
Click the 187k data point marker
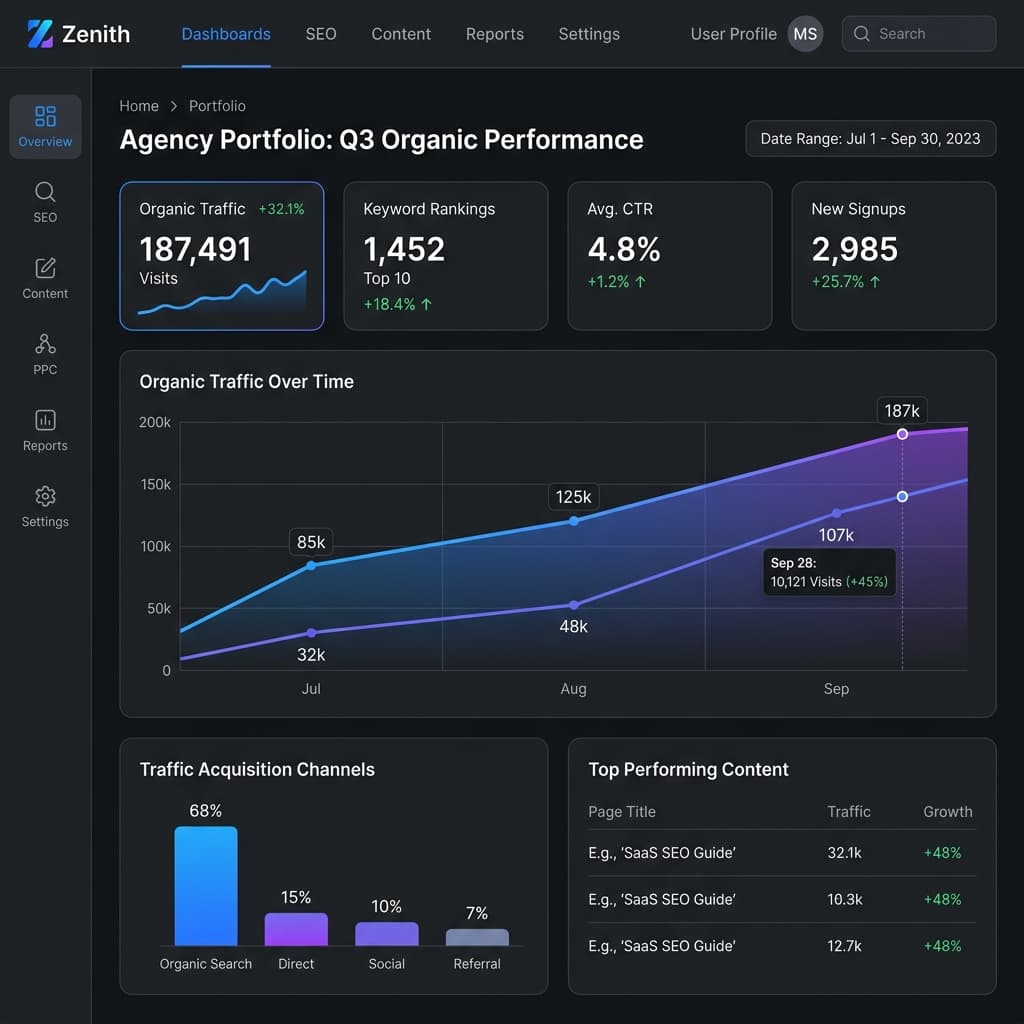point(902,434)
